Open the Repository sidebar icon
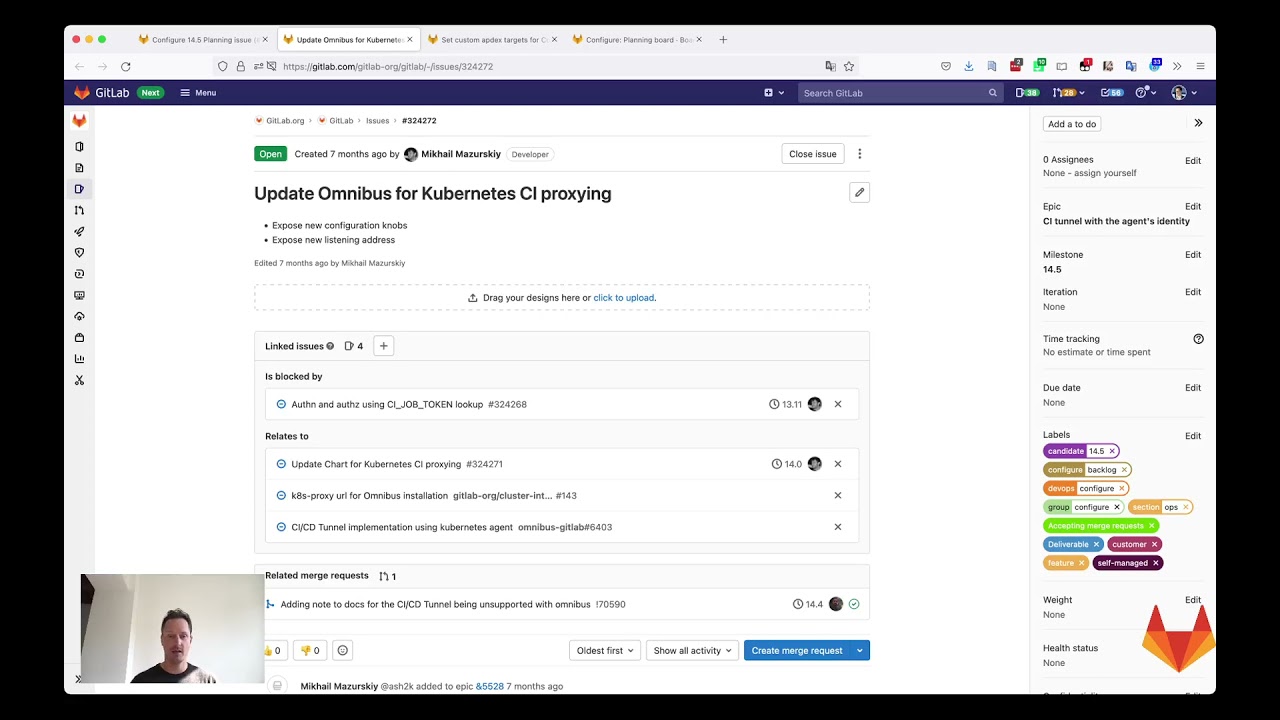Screen dimensions: 1280x720 79,168
